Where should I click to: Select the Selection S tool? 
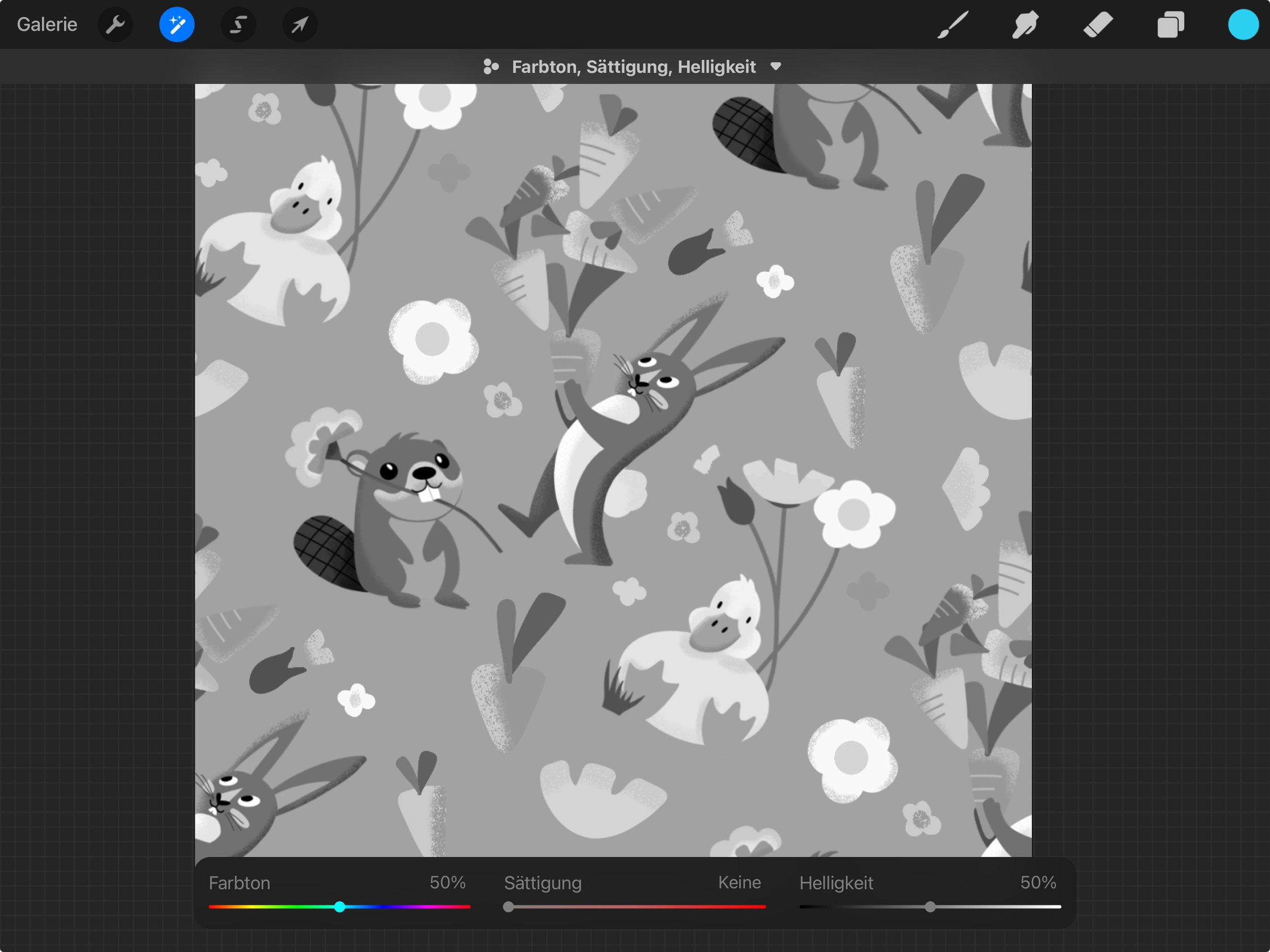(x=238, y=25)
